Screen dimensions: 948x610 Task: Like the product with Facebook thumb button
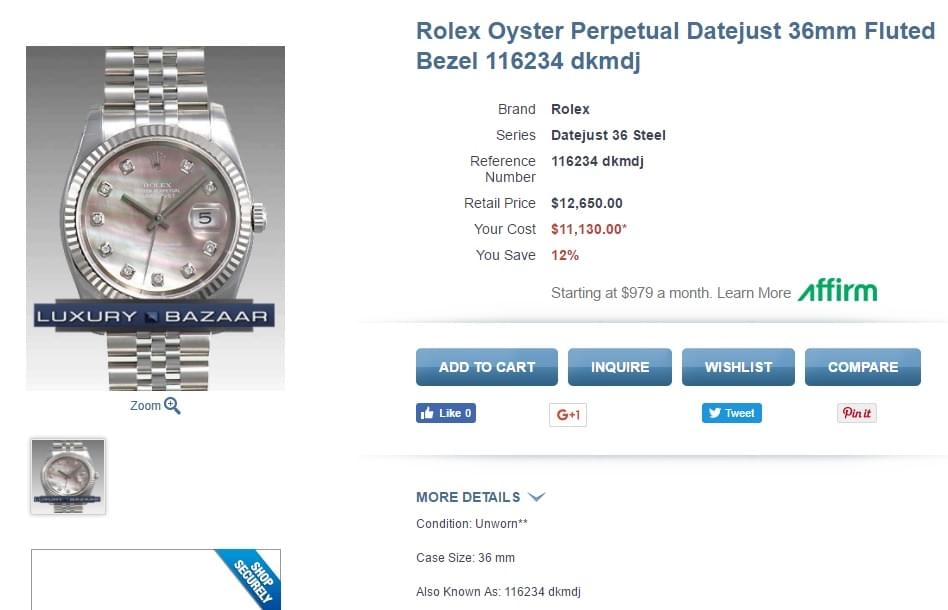tap(445, 413)
